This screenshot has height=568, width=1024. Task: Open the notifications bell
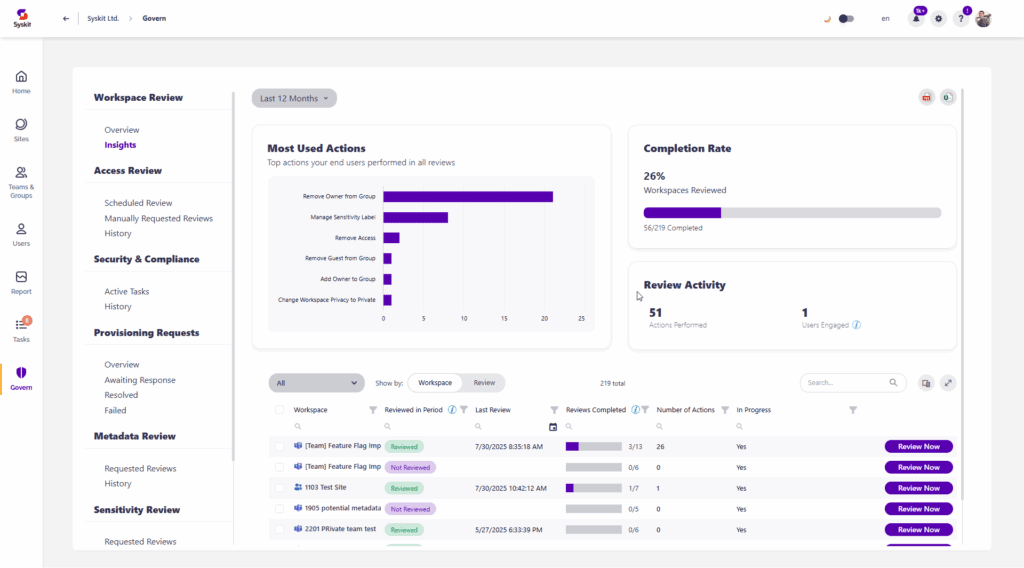pyautogui.click(x=916, y=19)
